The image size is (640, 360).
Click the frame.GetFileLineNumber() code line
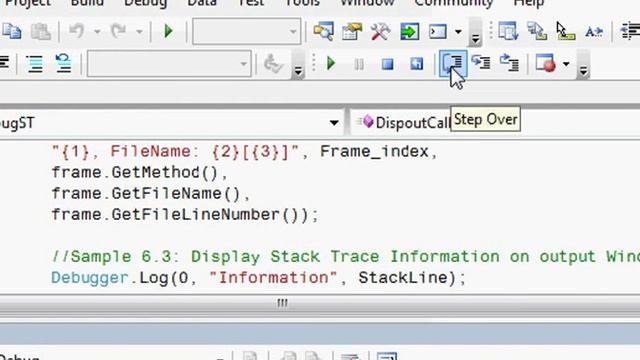pyautogui.click(x=184, y=215)
